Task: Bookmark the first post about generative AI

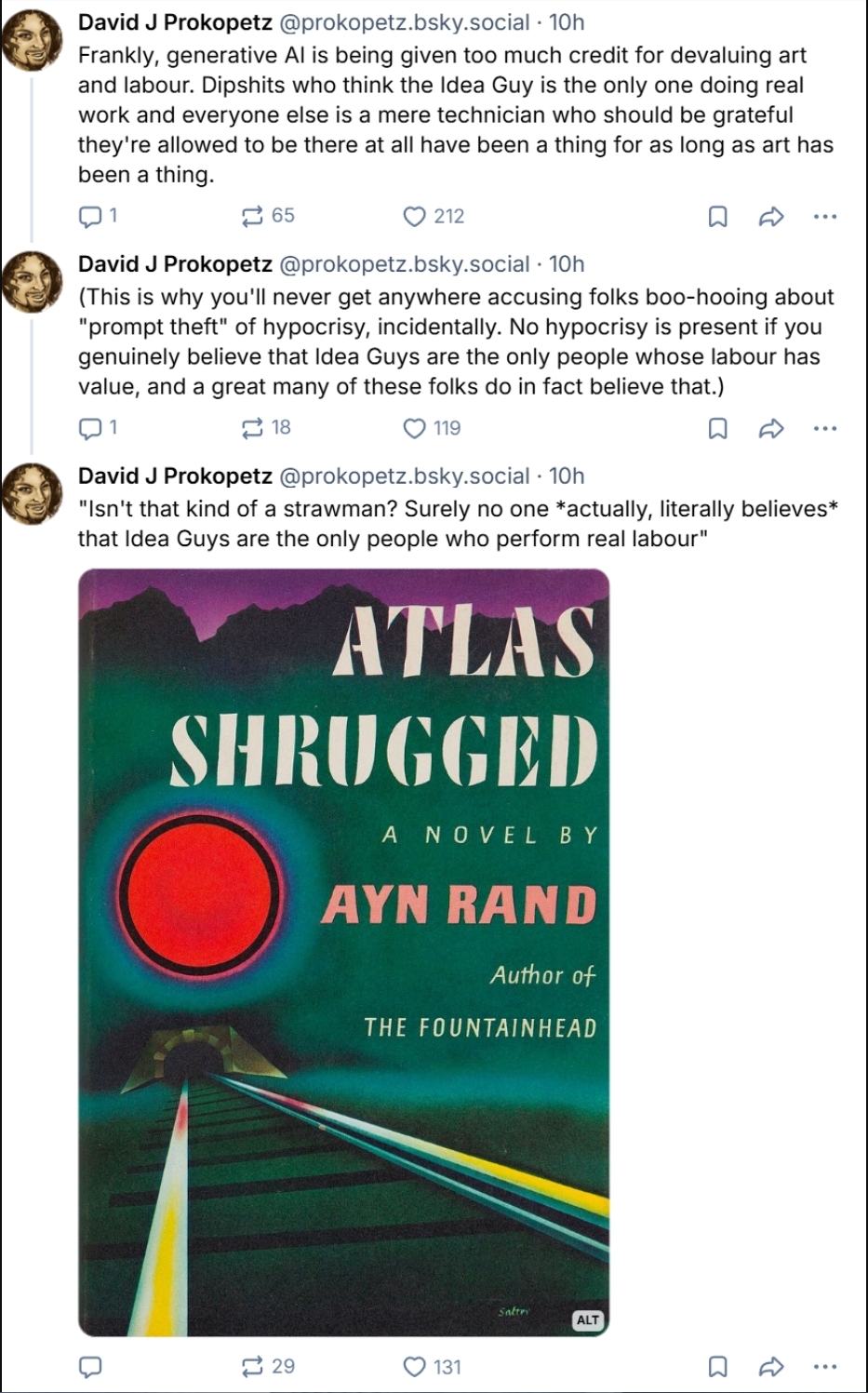Action: [717, 217]
